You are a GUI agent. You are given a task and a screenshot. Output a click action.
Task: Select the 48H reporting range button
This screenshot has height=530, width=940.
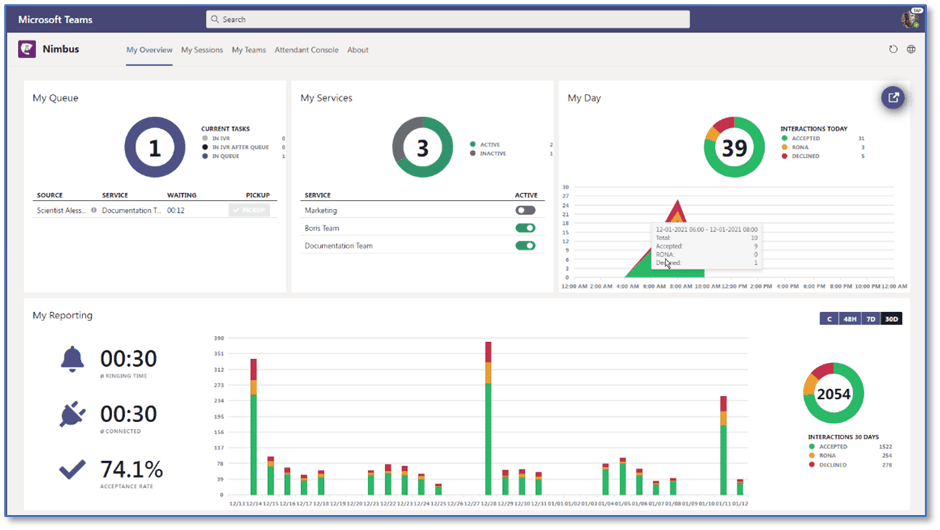click(850, 319)
